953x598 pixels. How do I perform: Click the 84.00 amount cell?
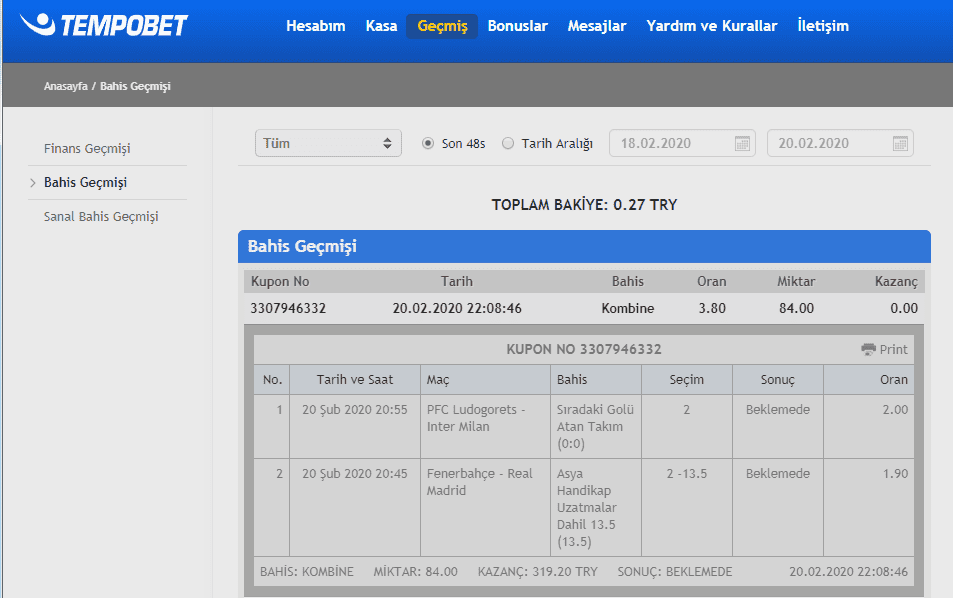pyautogui.click(x=796, y=308)
